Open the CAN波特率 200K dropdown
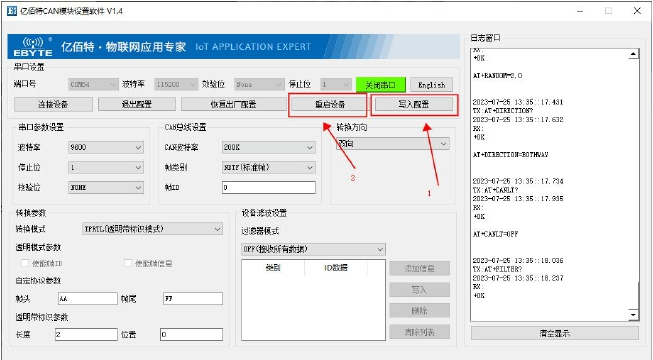The width and height of the screenshot is (653, 360). click(x=269, y=148)
